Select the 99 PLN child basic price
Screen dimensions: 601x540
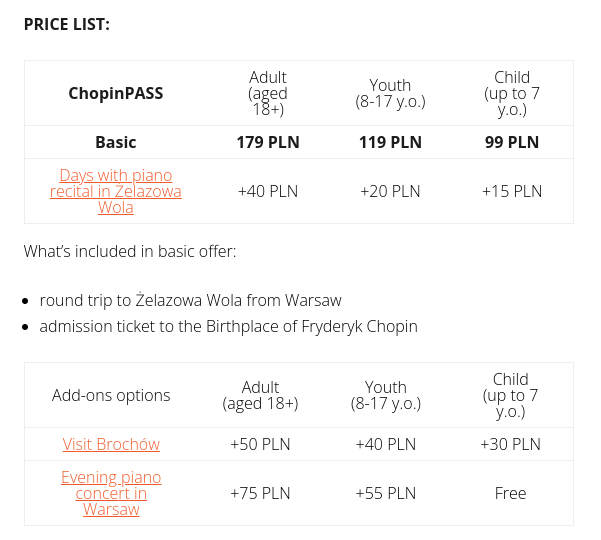[x=512, y=142]
